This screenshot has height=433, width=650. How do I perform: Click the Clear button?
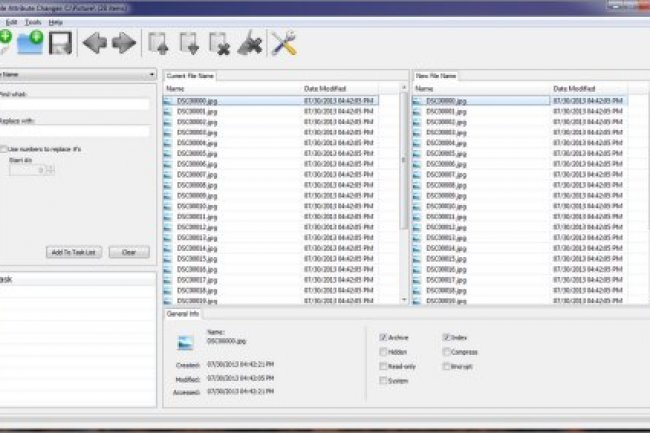click(129, 252)
